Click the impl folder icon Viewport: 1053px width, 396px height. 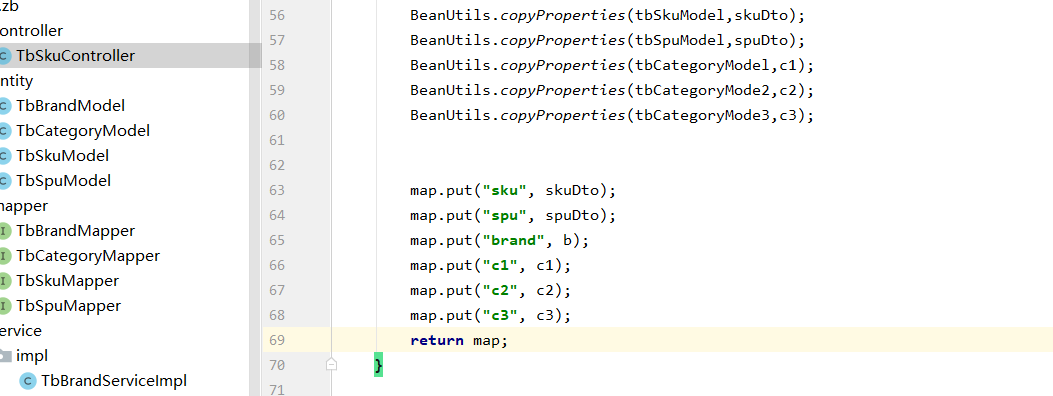point(5,356)
